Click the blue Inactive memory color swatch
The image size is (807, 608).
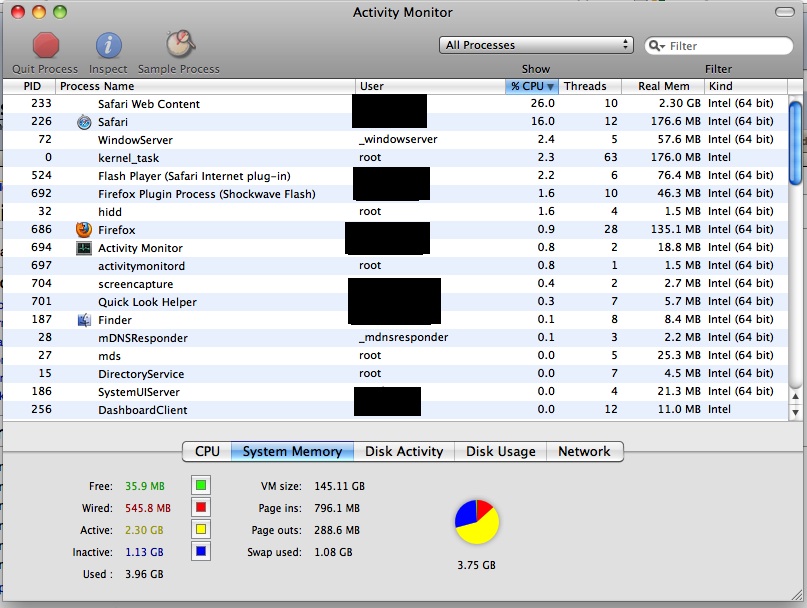tap(201, 551)
